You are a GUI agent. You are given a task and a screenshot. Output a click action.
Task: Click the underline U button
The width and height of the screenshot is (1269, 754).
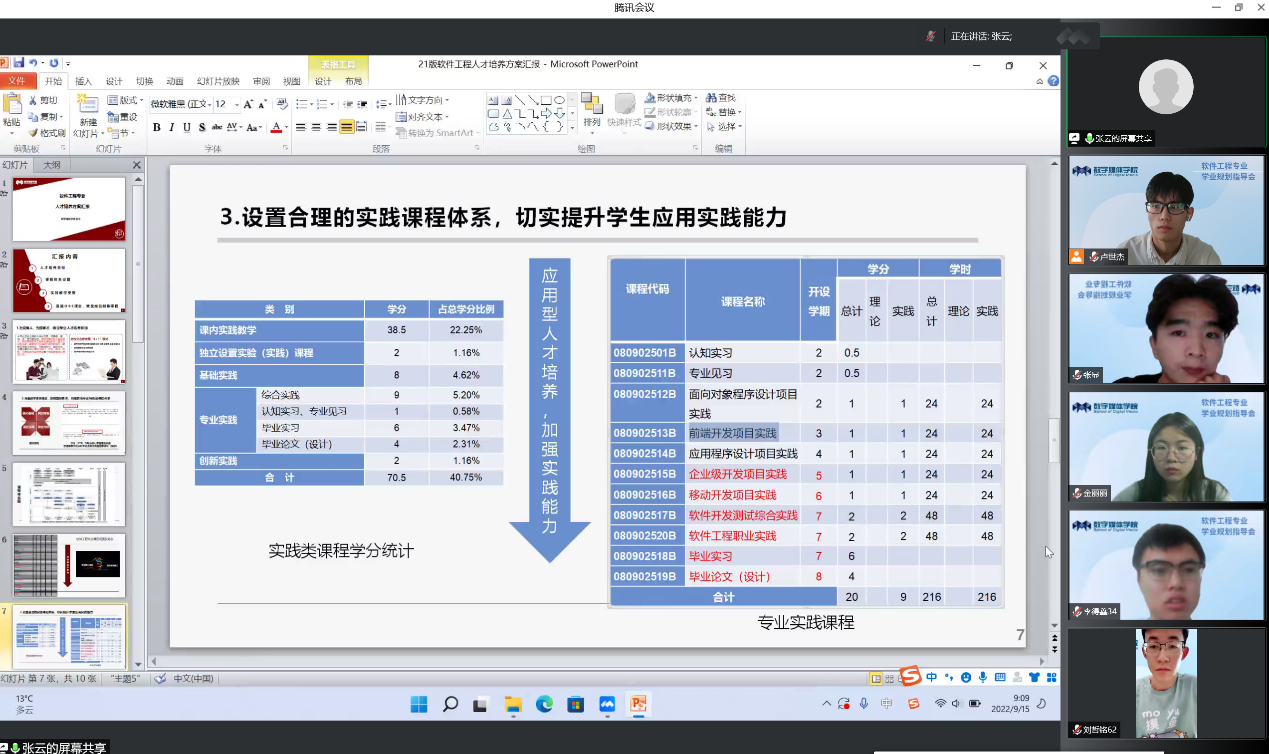tap(187, 127)
